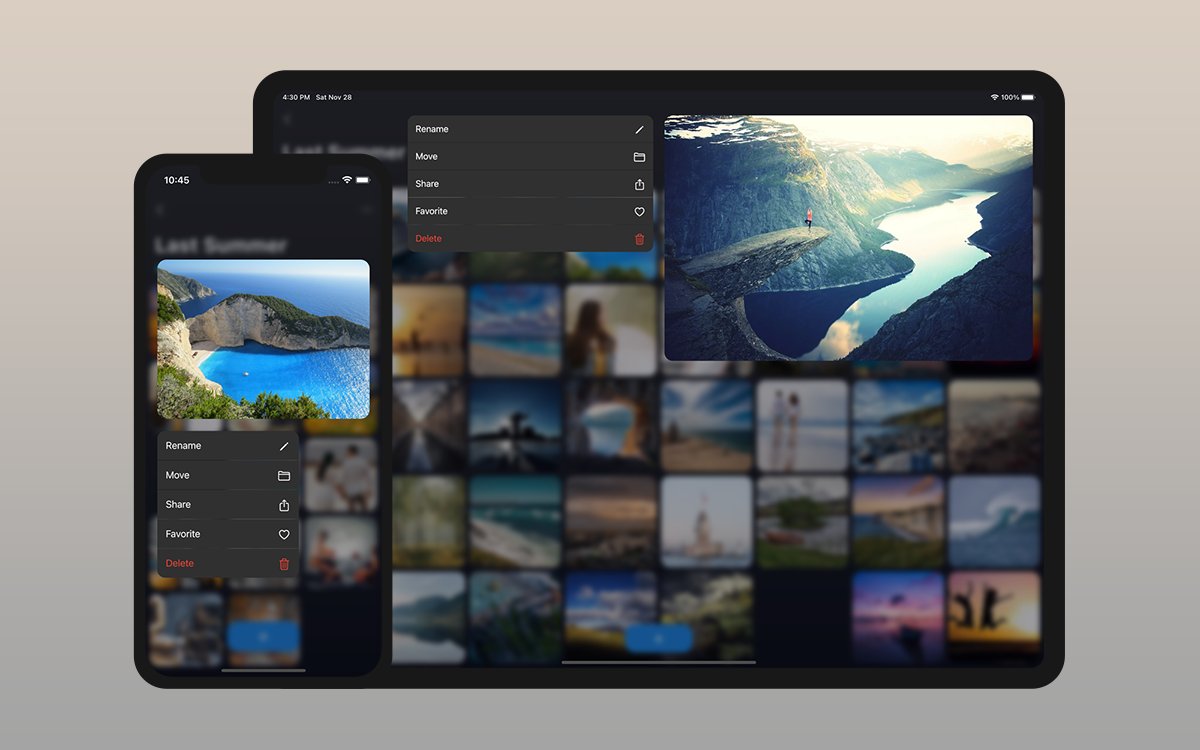Tap the red trash icon in iPhone menu
Image resolution: width=1200 pixels, height=750 pixels.
point(284,564)
